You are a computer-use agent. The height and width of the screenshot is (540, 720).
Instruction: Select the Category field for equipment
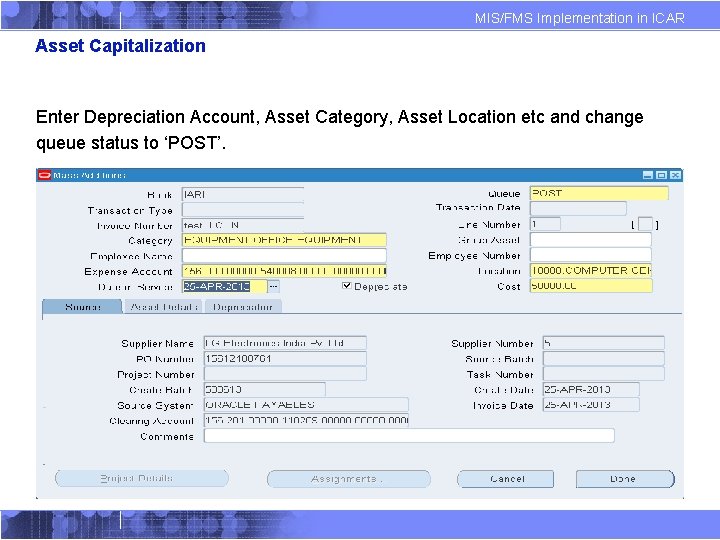click(284, 240)
